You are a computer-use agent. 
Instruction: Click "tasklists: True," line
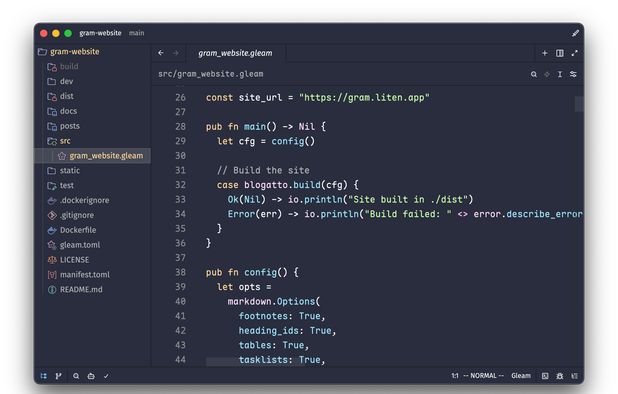(282, 360)
